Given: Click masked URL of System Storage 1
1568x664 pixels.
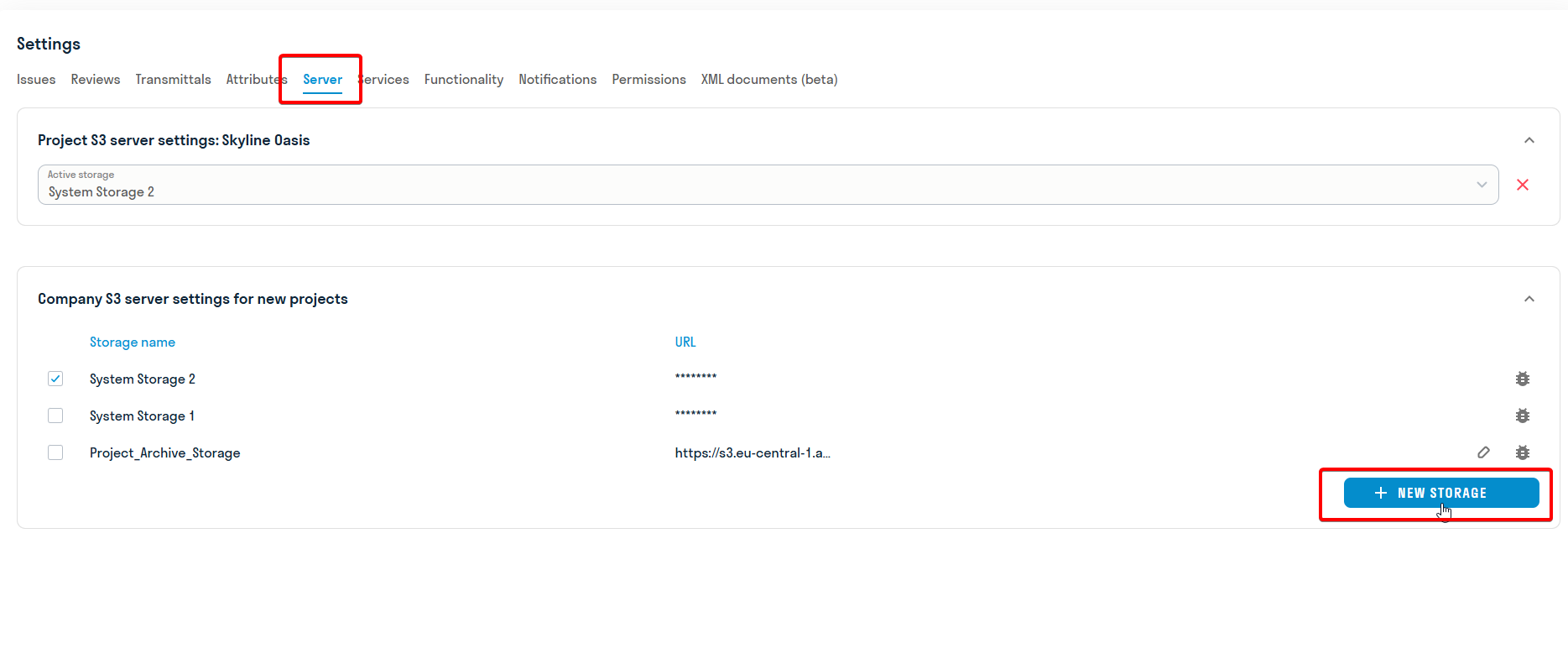Looking at the screenshot, I should pyautogui.click(x=695, y=414).
